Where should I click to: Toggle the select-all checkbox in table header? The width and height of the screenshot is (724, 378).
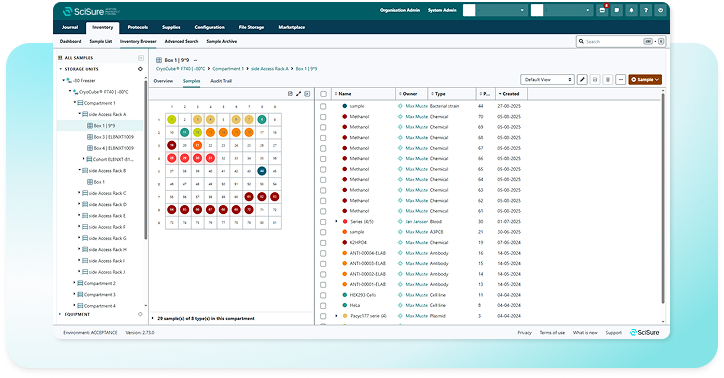coord(324,94)
